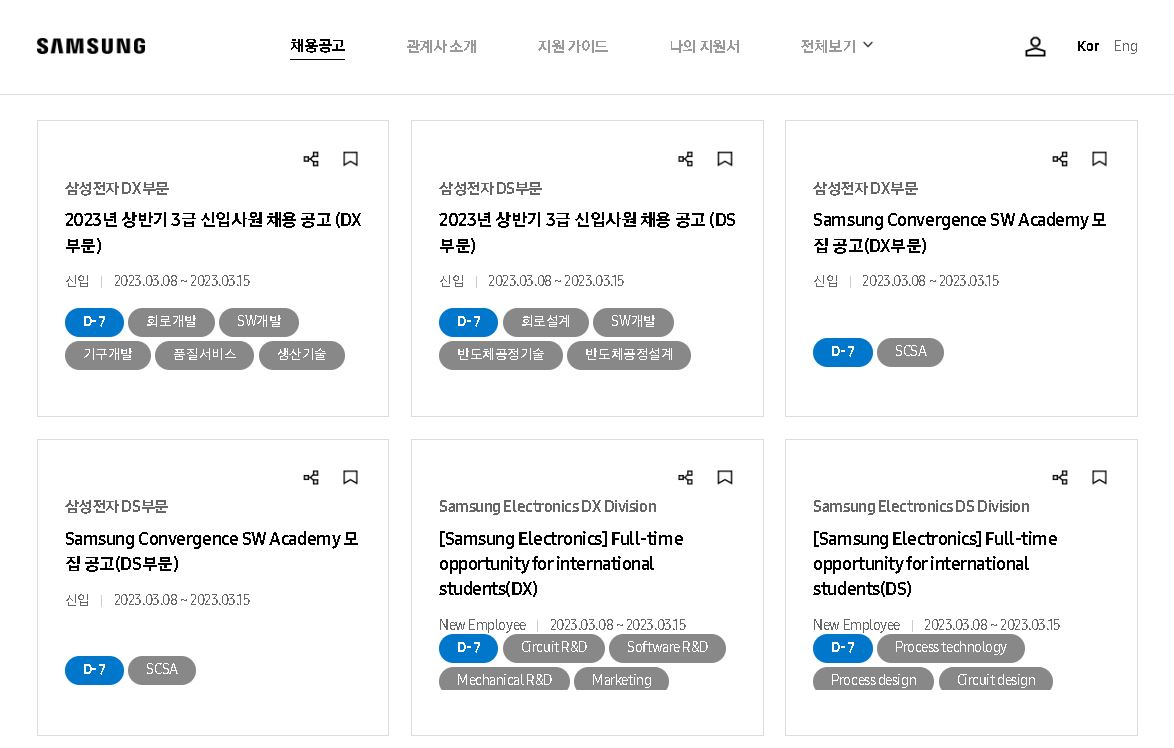Click the Software R&D tag
This screenshot has height=748, width=1174.
click(x=667, y=648)
